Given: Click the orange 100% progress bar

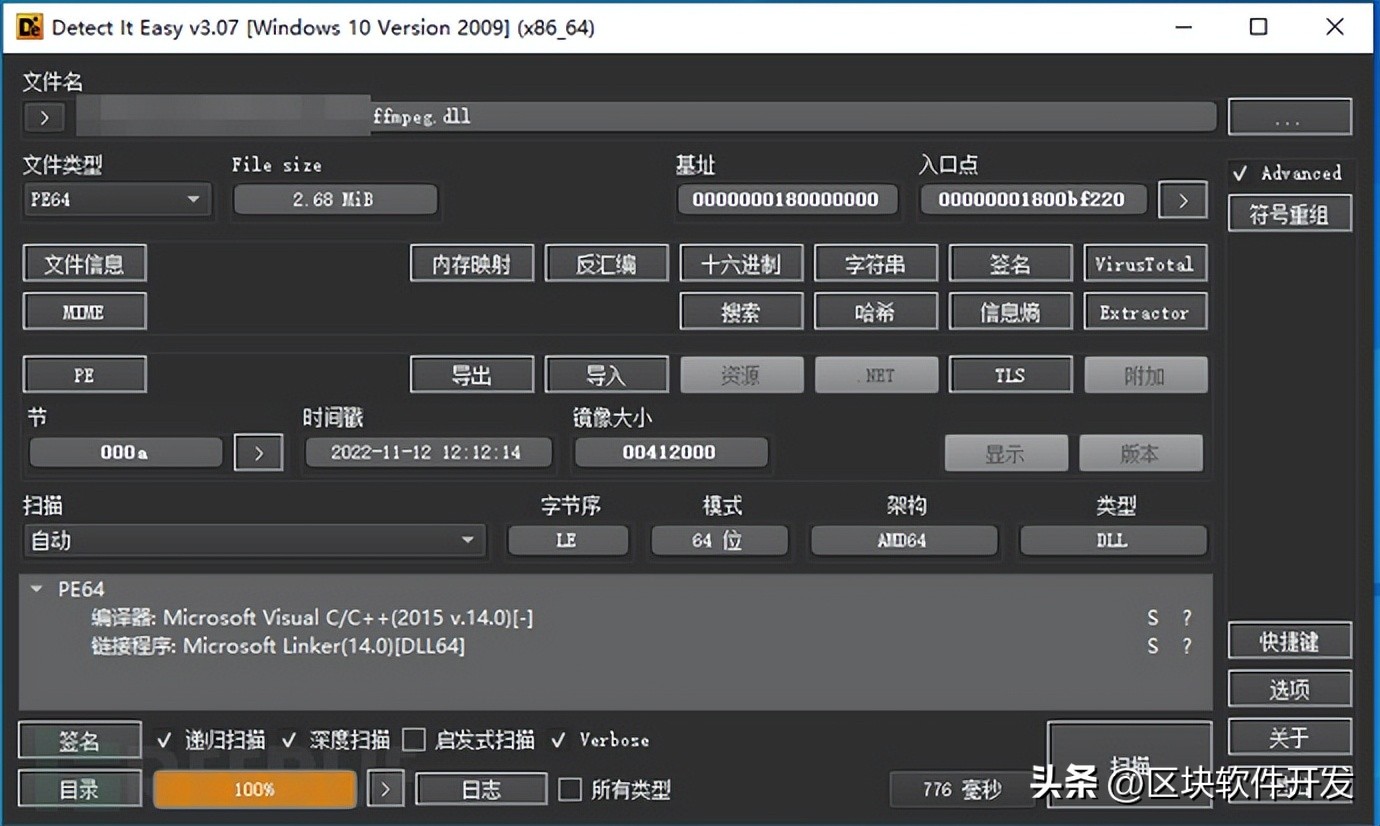Looking at the screenshot, I should 254,789.
